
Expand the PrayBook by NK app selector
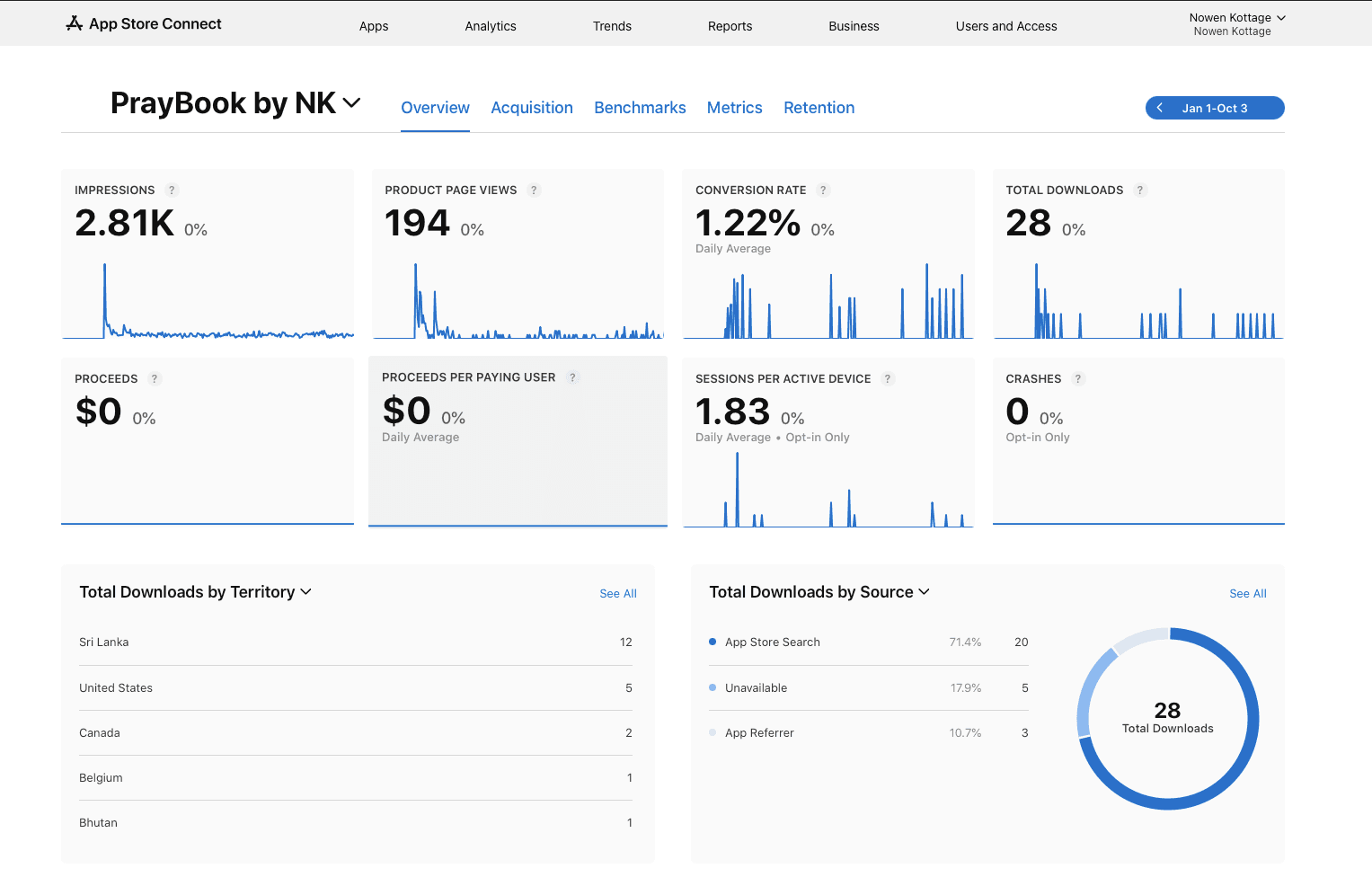coord(352,103)
